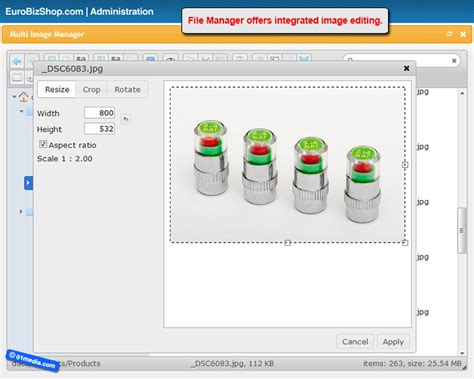This screenshot has height=379, width=474.
Task: Focus the Height input field
Action: 99,129
